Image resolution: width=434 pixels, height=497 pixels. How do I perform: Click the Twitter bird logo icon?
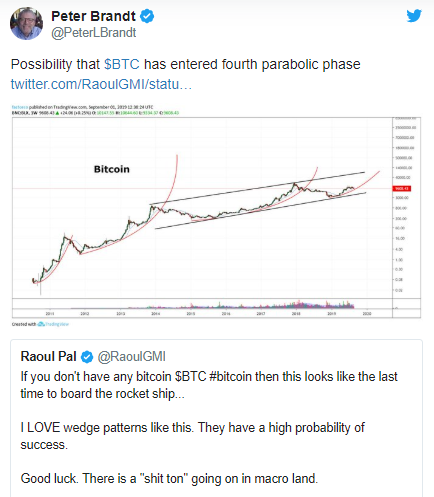pos(414,16)
